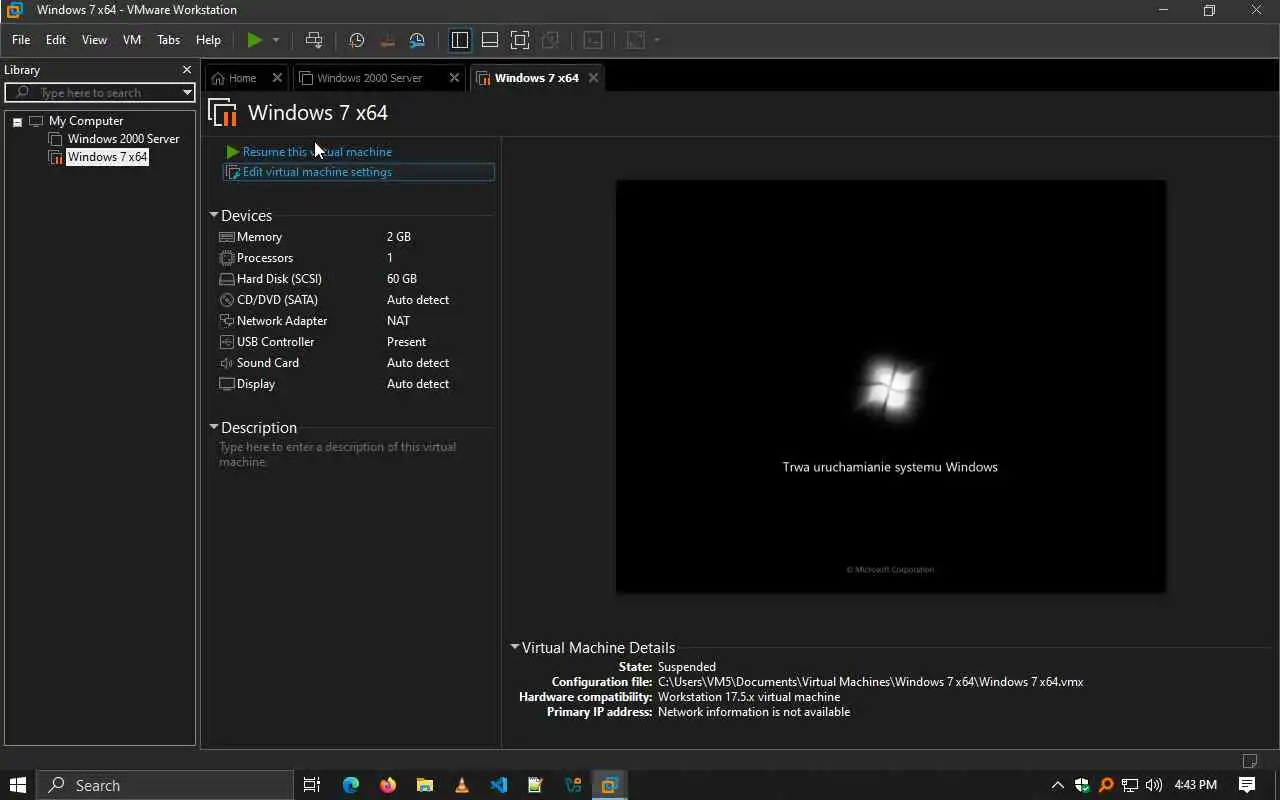Click the suspended VM screen thumbnail
The image size is (1280, 800).
pyautogui.click(x=890, y=386)
